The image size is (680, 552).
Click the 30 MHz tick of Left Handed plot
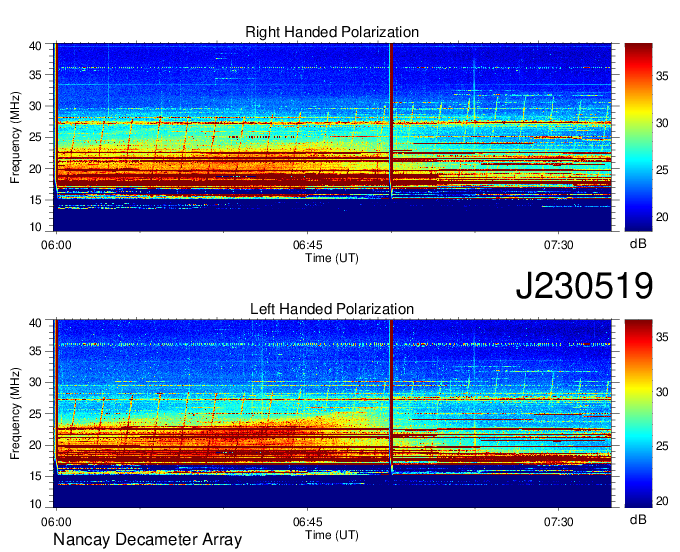[35, 382]
